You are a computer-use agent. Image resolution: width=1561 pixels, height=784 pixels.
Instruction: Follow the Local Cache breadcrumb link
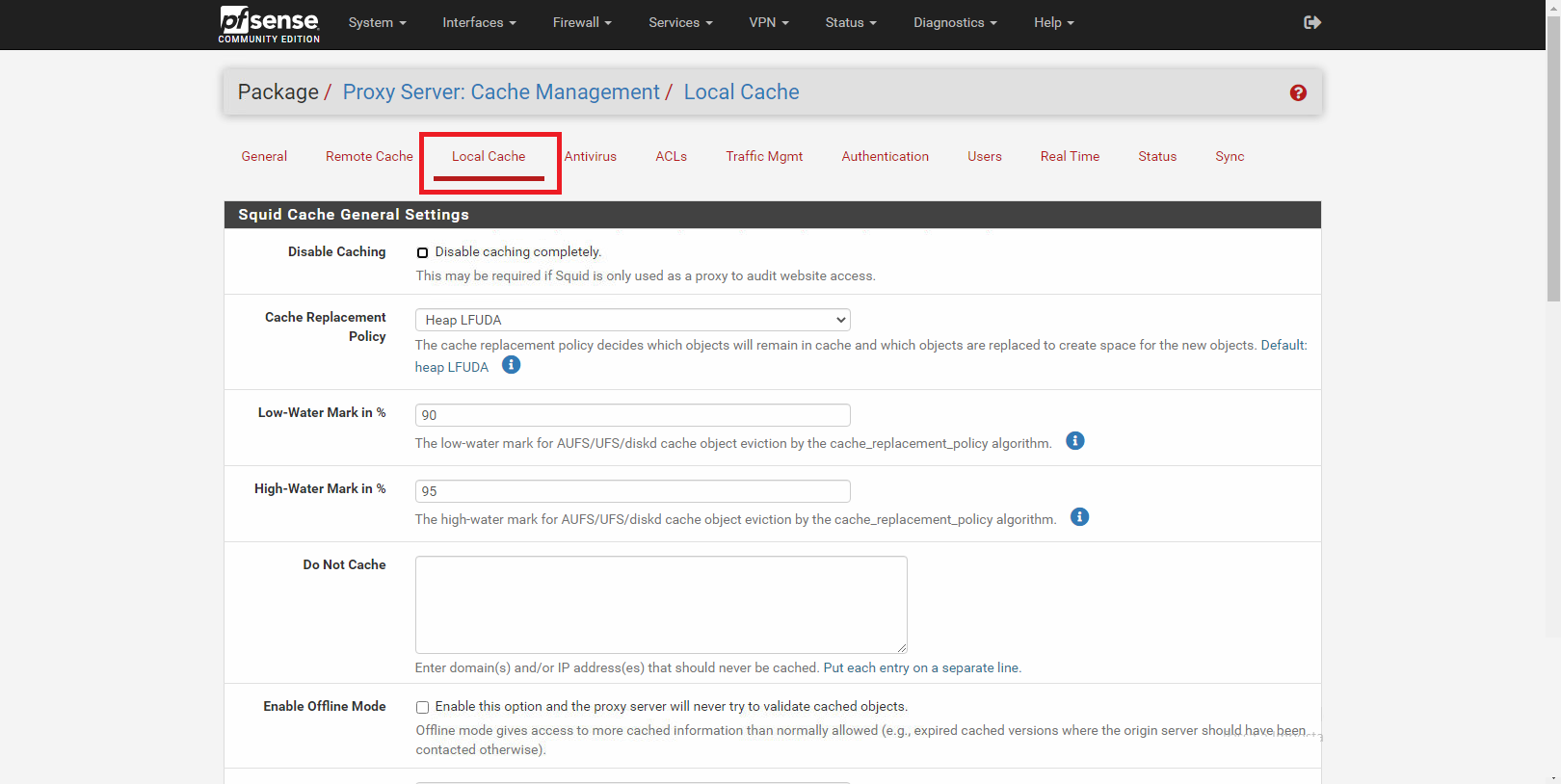coord(741,92)
